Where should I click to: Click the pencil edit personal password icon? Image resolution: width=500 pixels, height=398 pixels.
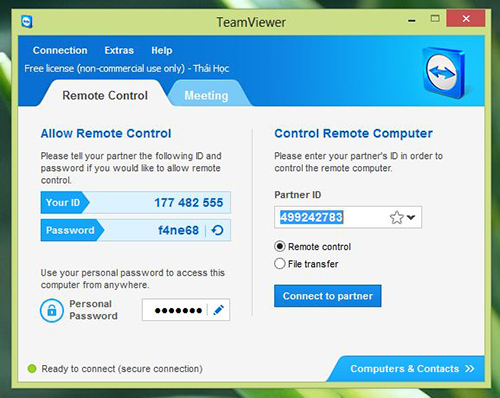(219, 310)
